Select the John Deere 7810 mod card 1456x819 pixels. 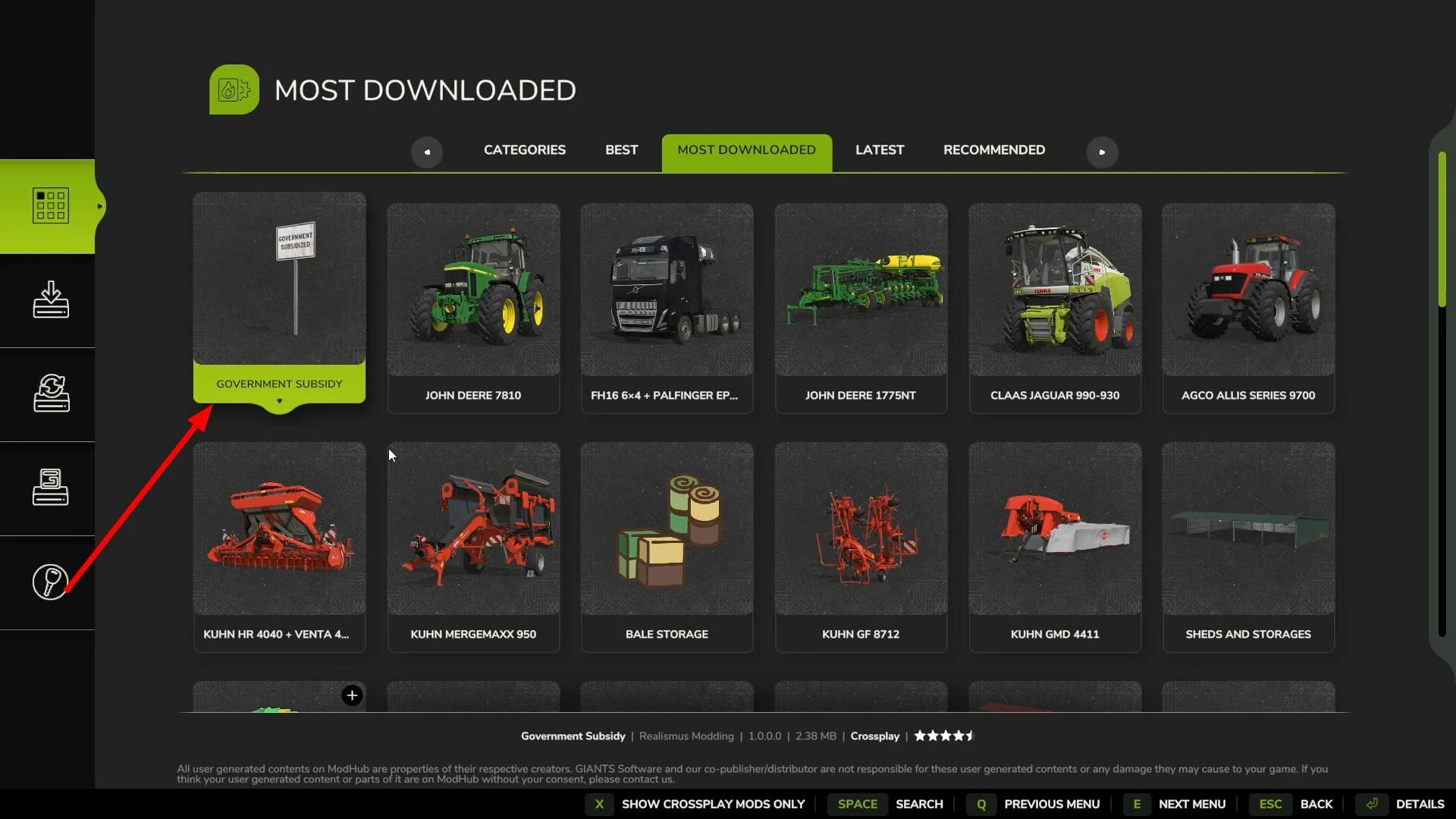coord(473,308)
